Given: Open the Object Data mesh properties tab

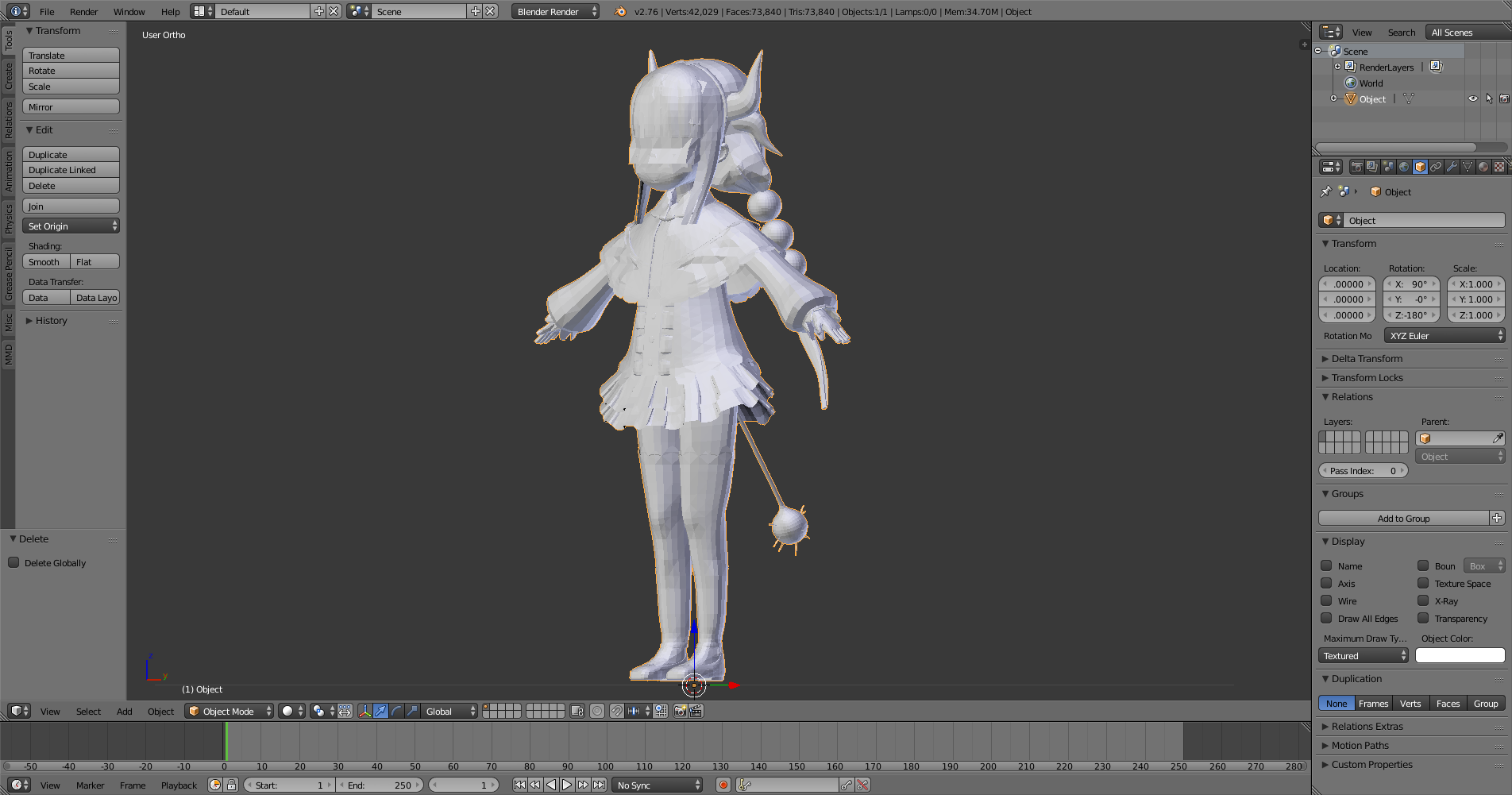Looking at the screenshot, I should (x=1468, y=167).
